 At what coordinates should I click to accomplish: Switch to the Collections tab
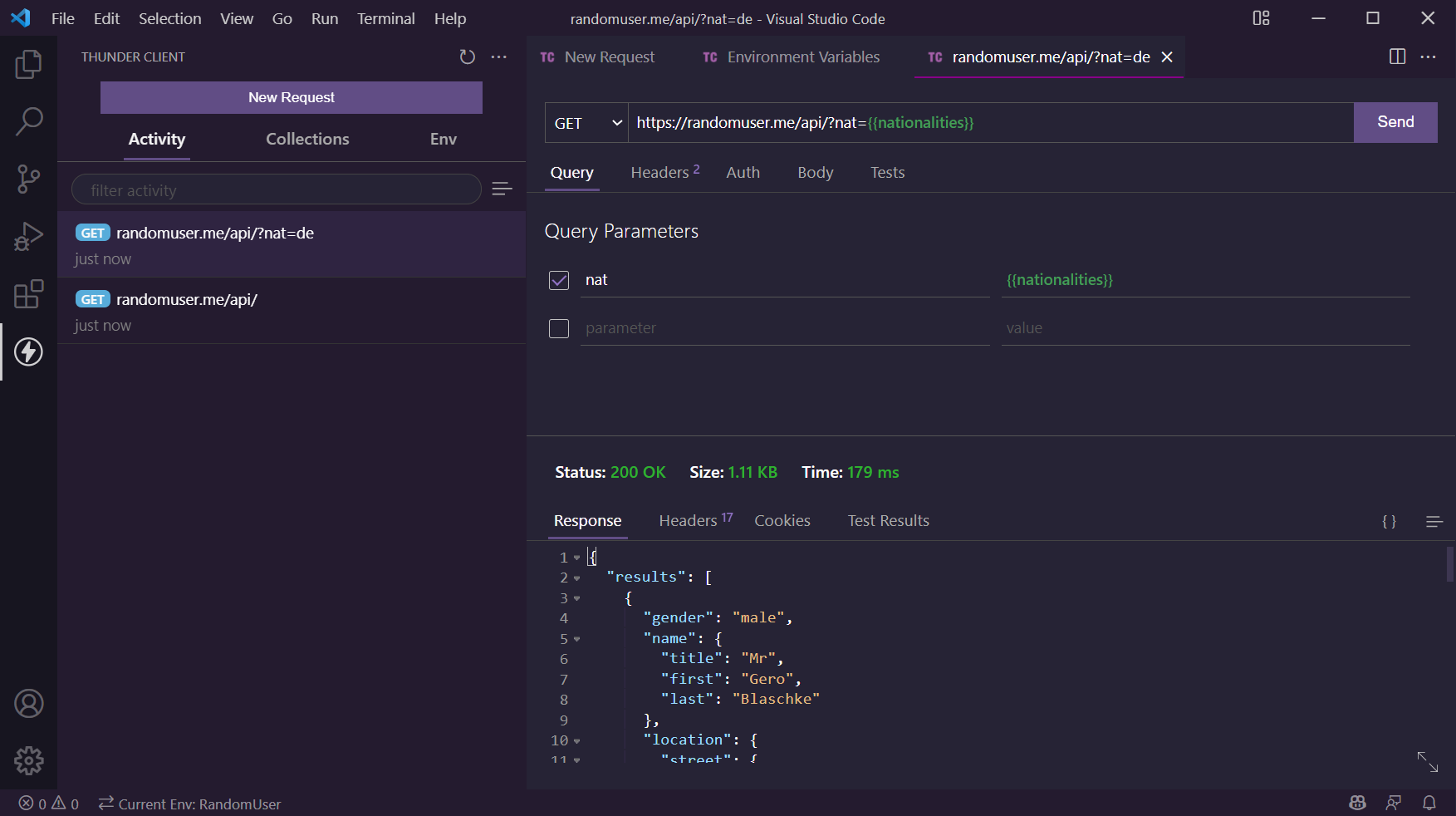pos(307,140)
